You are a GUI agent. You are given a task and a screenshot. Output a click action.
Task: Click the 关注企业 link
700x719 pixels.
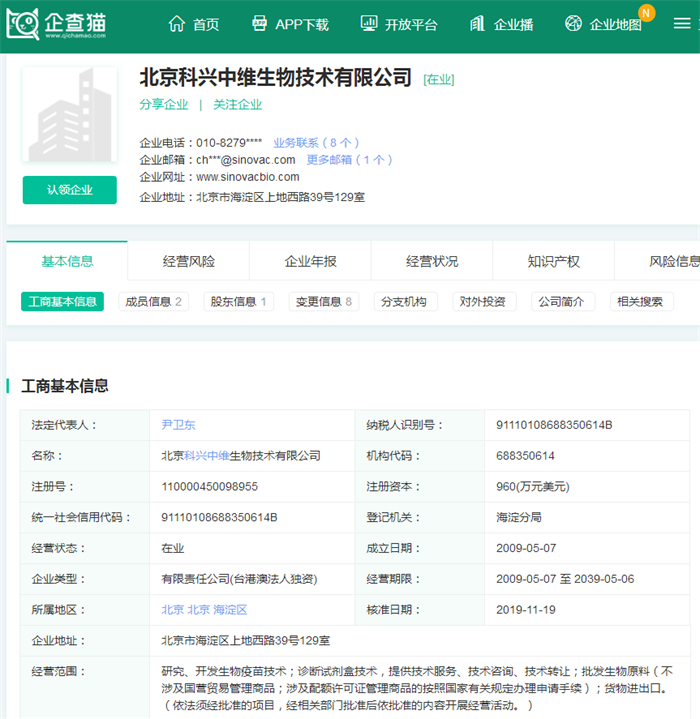coord(237,105)
